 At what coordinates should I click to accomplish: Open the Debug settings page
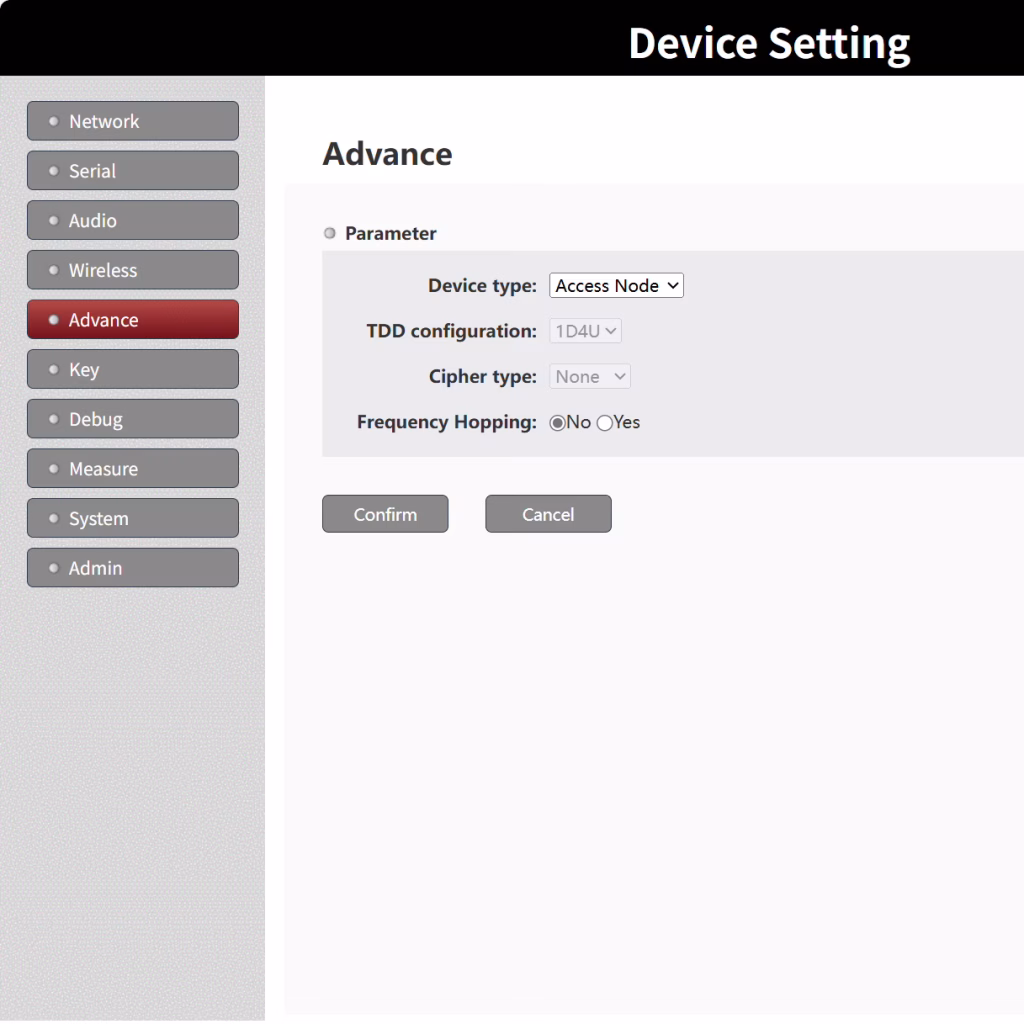click(132, 418)
